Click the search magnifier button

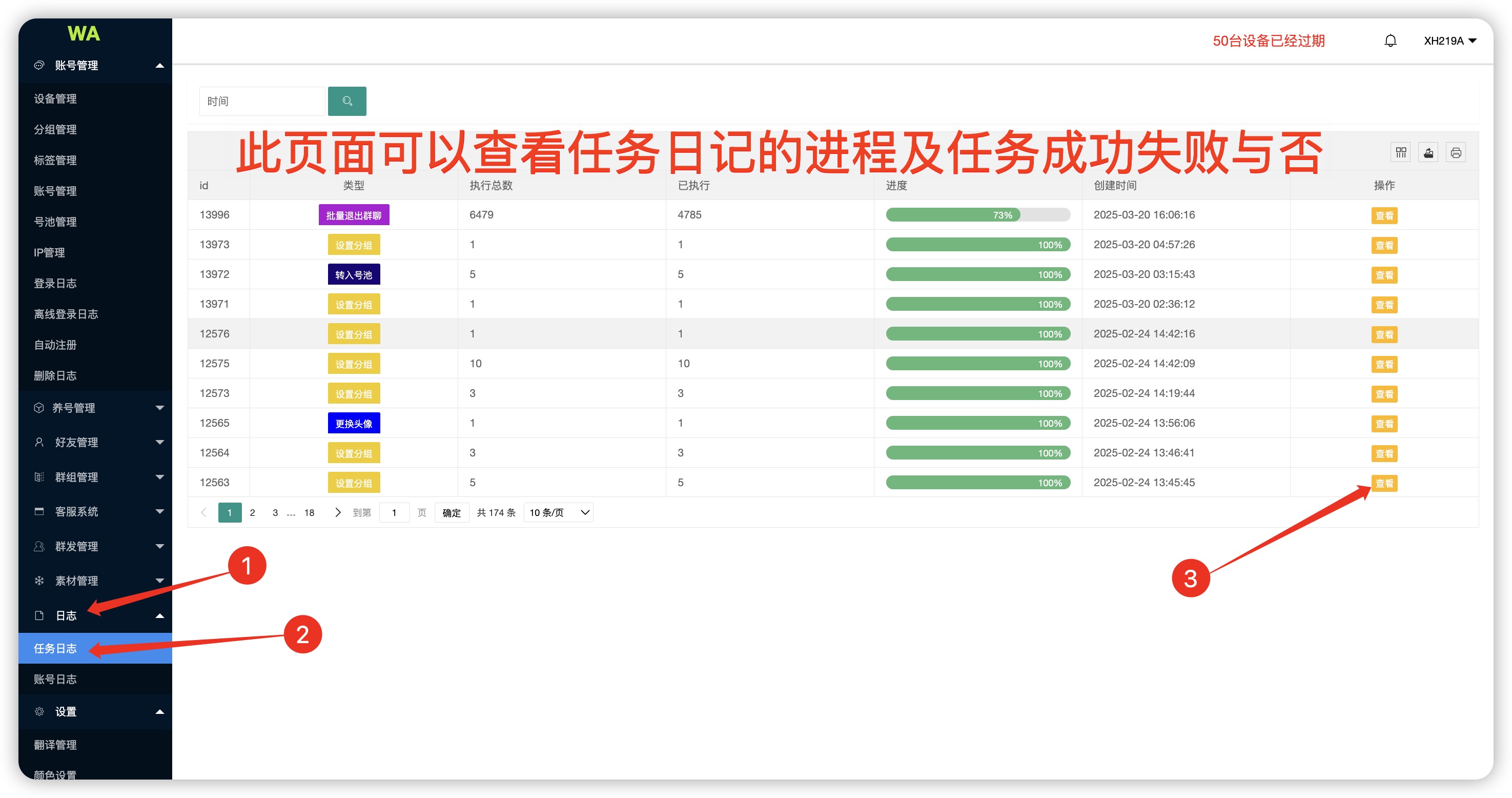point(347,101)
